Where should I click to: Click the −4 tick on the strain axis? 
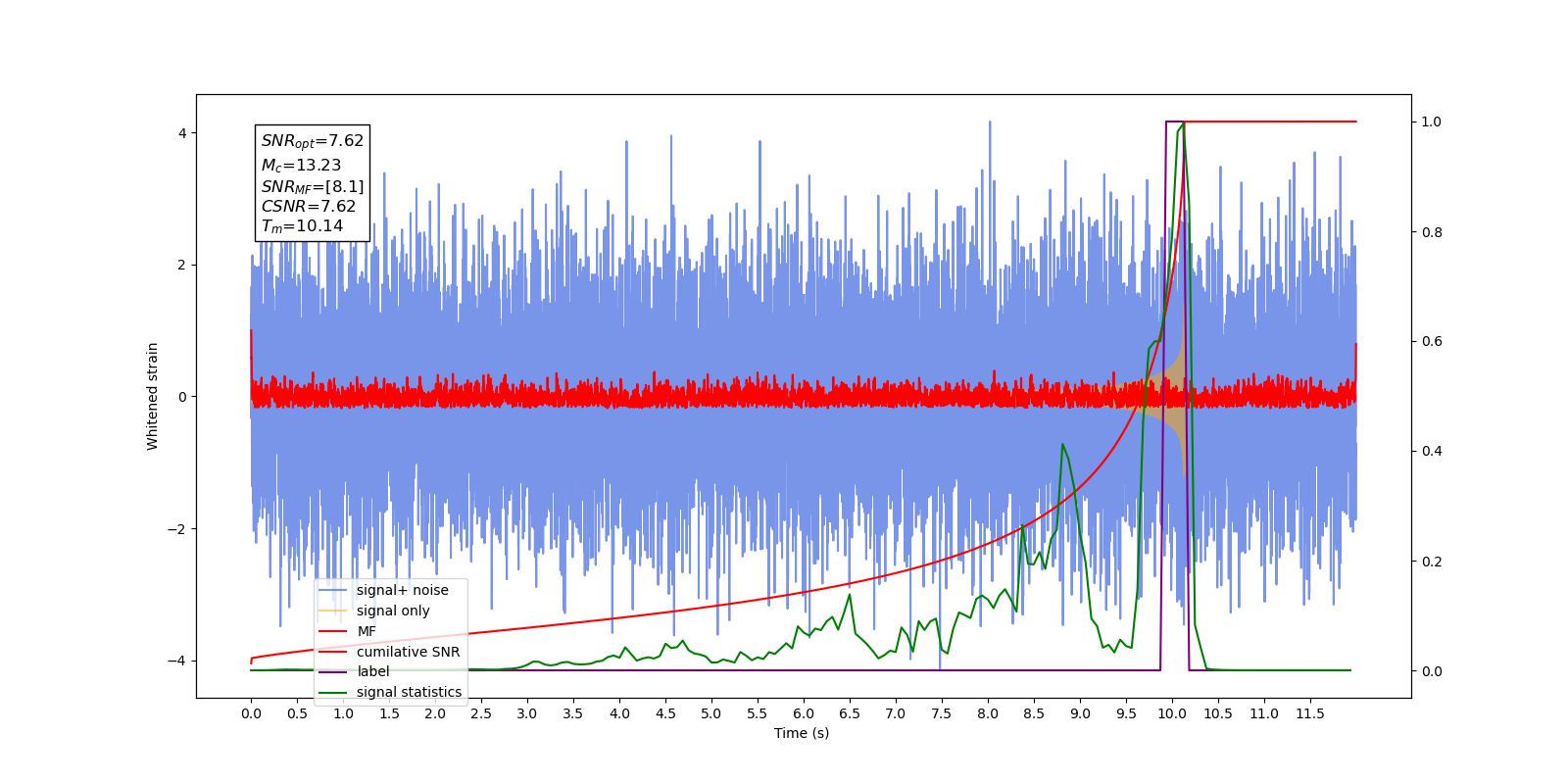click(176, 661)
